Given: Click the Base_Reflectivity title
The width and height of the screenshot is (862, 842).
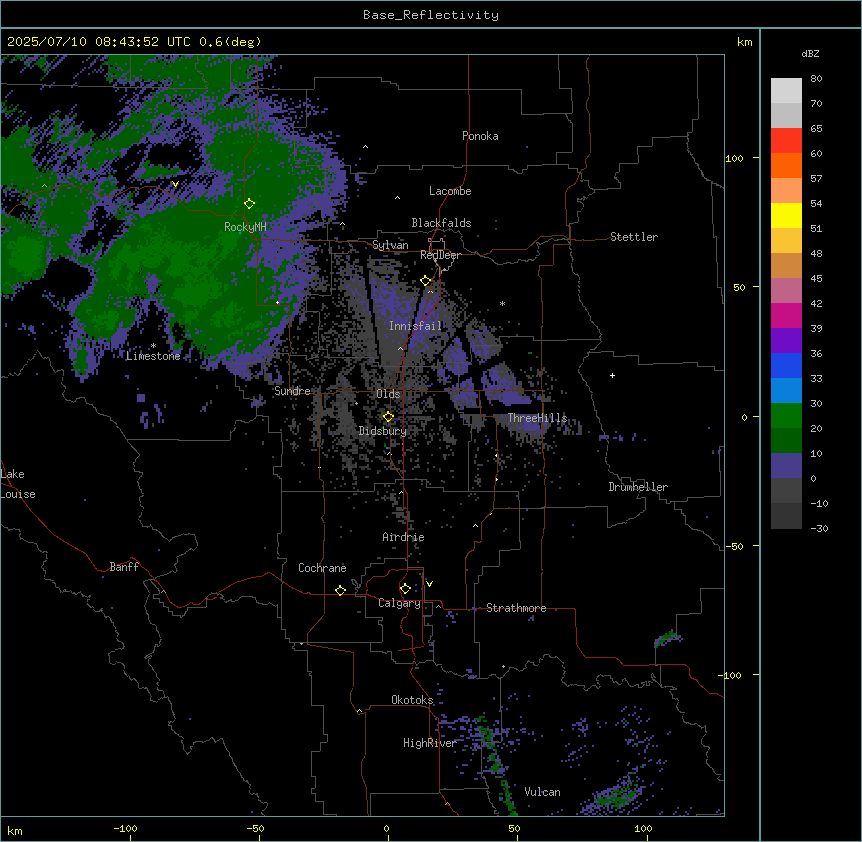Looking at the screenshot, I should tap(431, 15).
